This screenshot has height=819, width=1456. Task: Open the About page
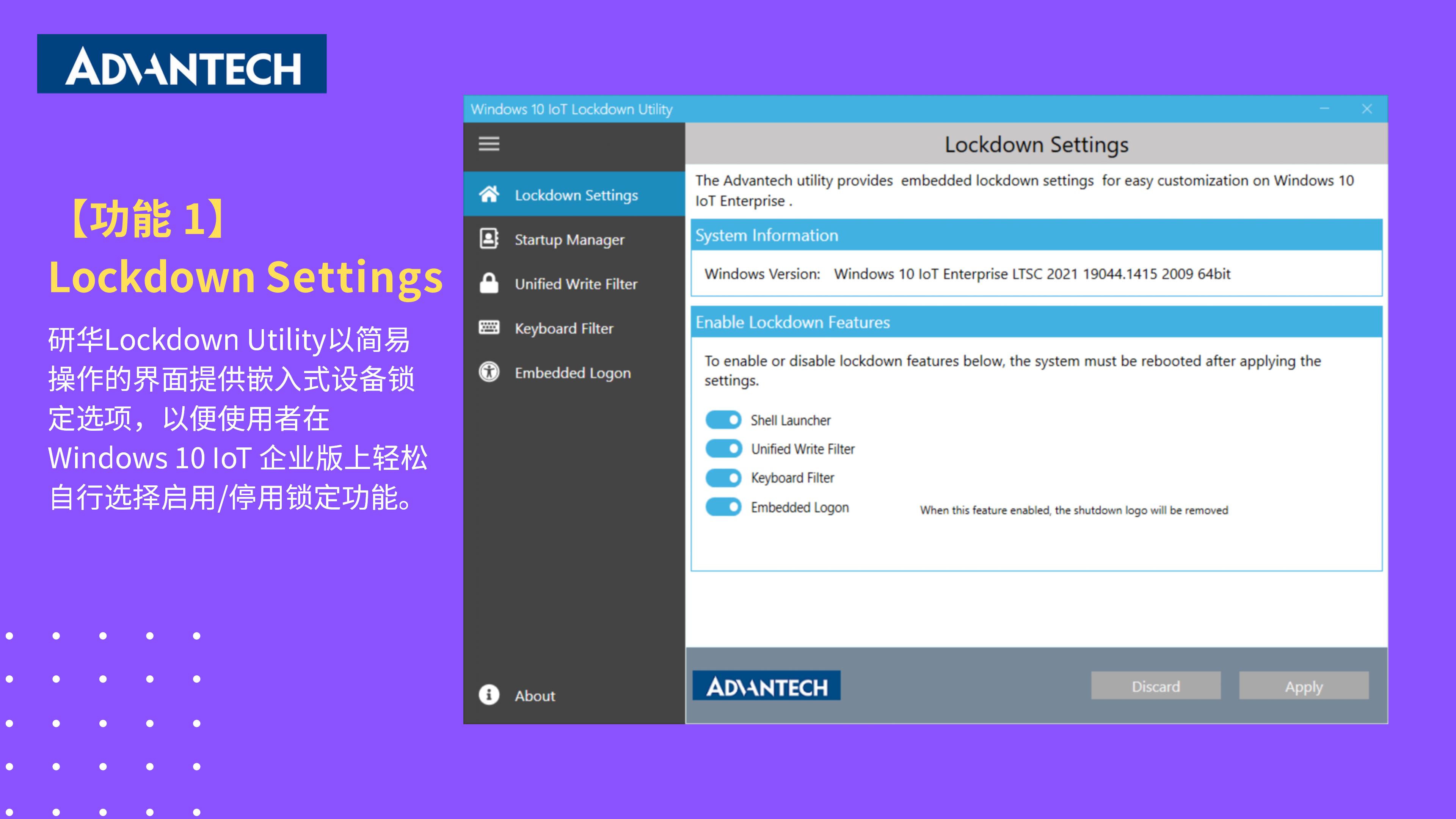(x=574, y=695)
